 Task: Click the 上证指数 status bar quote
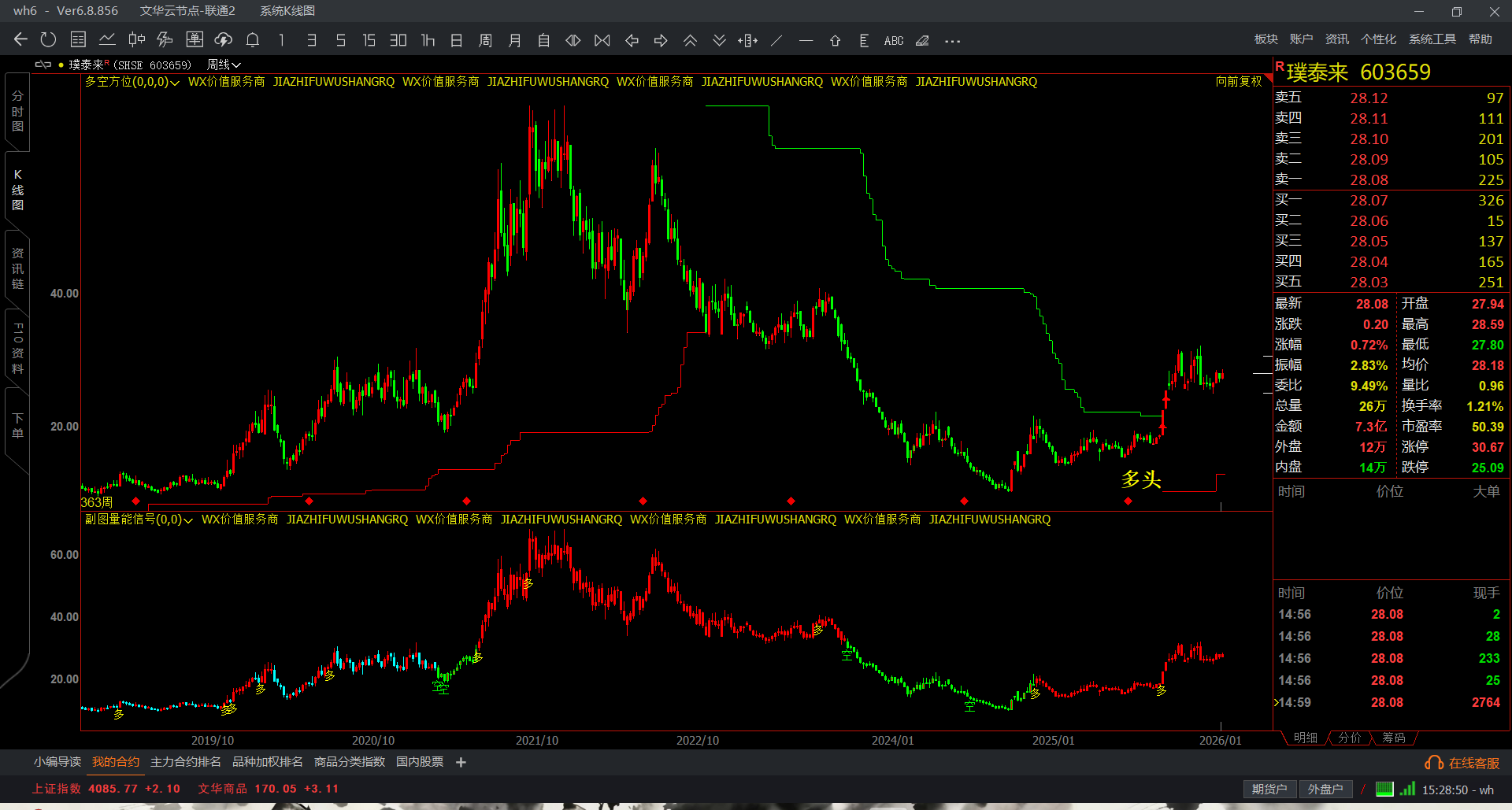tap(106, 789)
